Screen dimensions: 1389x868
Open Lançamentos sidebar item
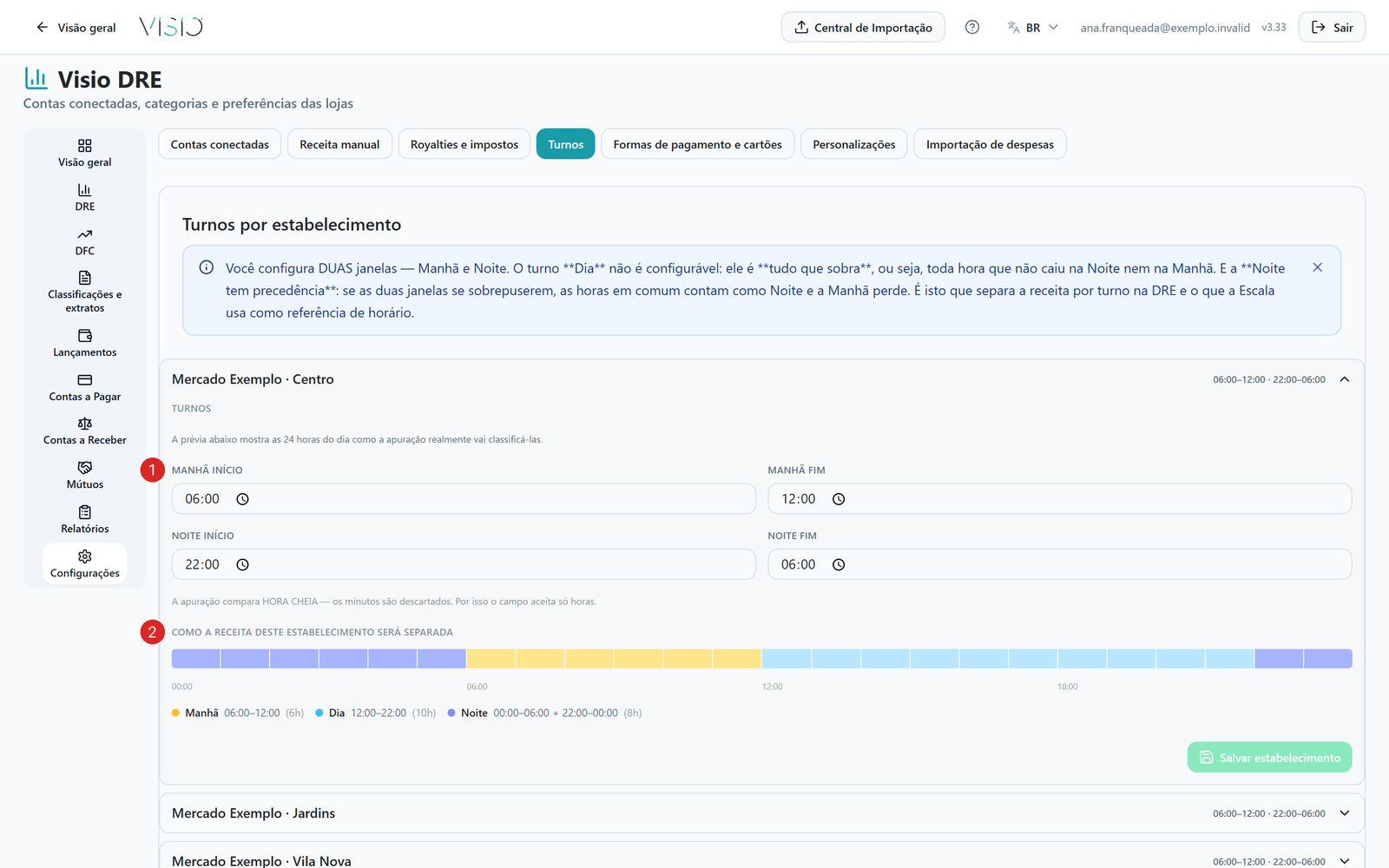(x=85, y=343)
